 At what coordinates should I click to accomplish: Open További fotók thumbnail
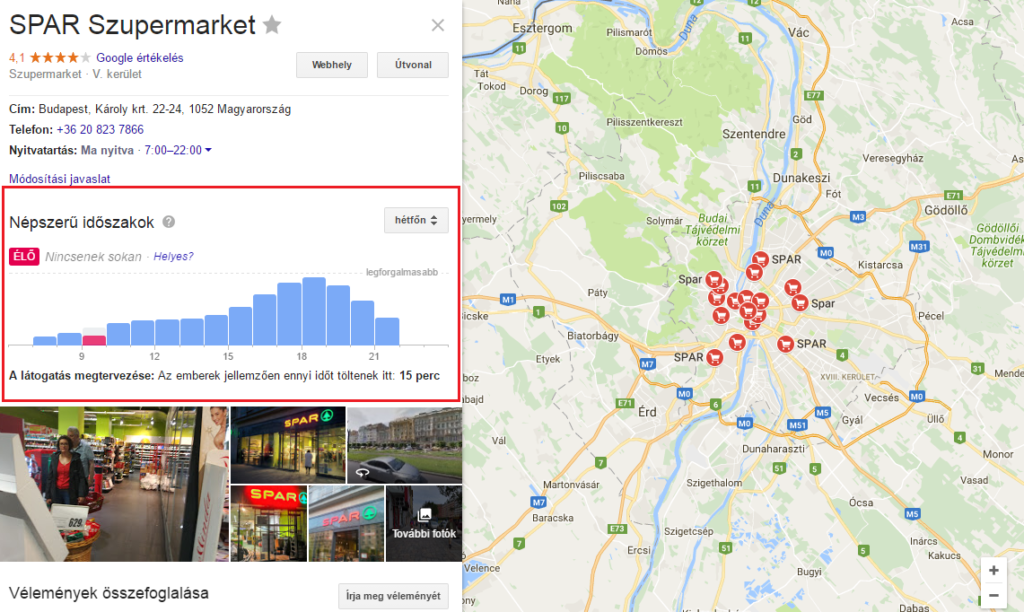click(424, 523)
